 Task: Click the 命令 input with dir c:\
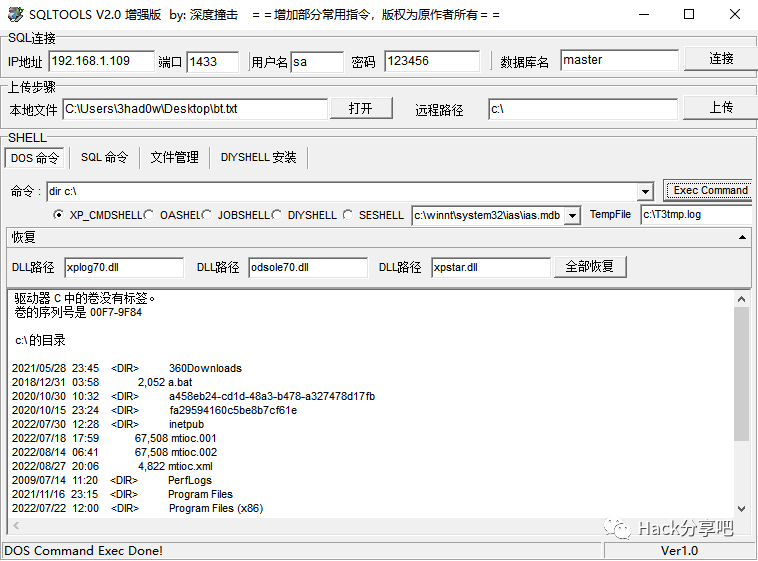click(x=342, y=192)
